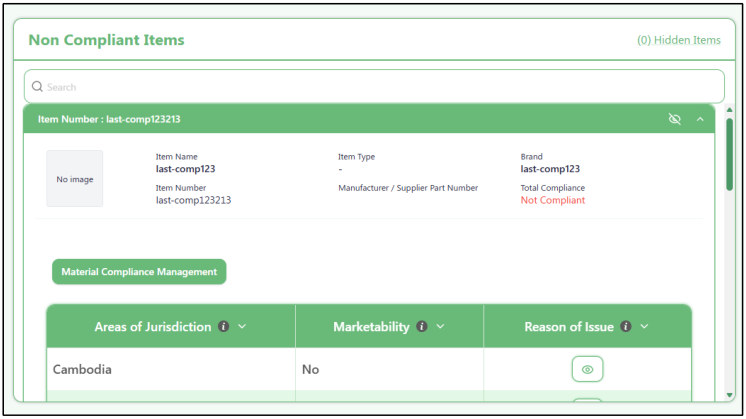The width and height of the screenshot is (746, 419).
Task: Collapse the item last-comp123213 panel
Action: [700, 119]
